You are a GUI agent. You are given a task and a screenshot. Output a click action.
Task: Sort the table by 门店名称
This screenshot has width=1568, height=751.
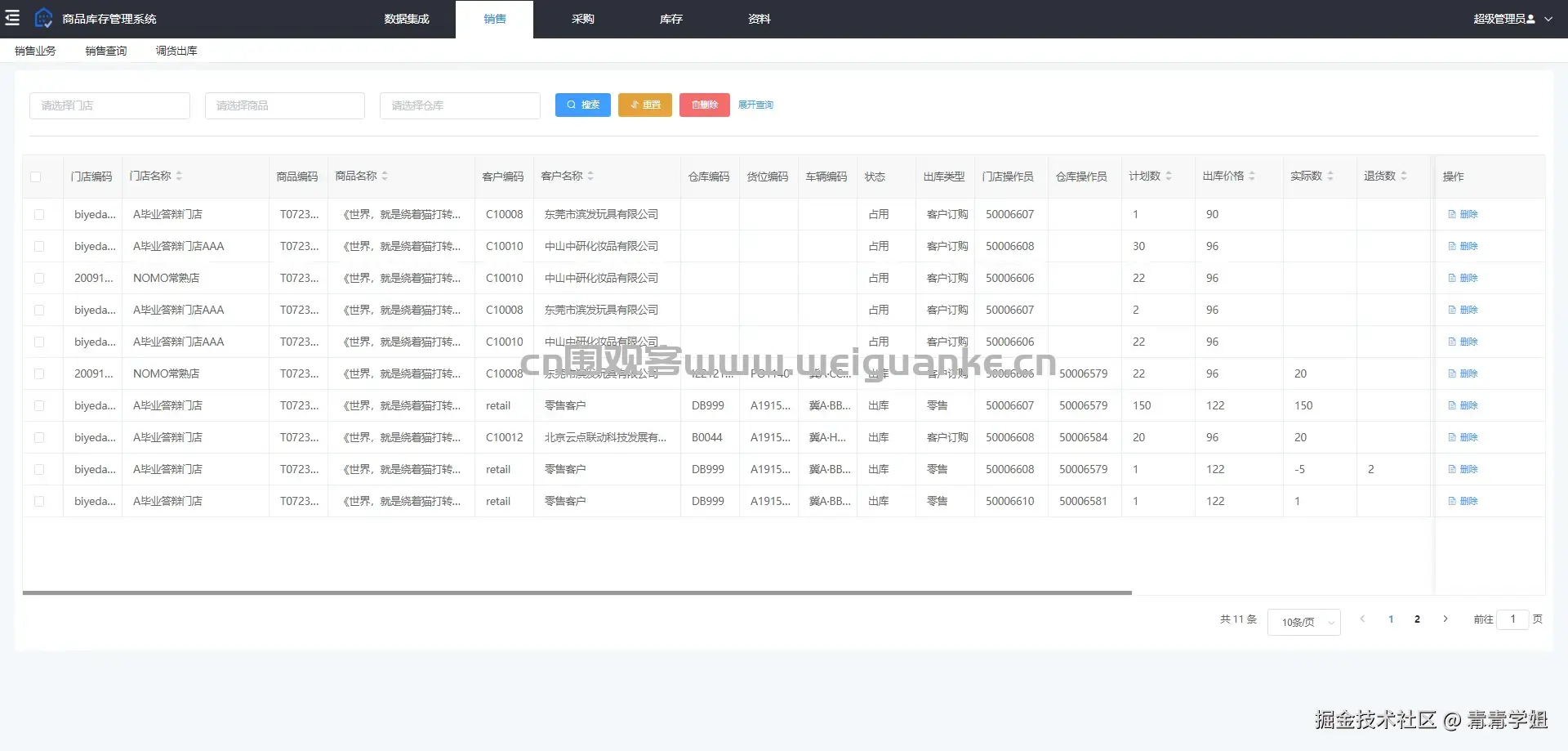pyautogui.click(x=179, y=176)
